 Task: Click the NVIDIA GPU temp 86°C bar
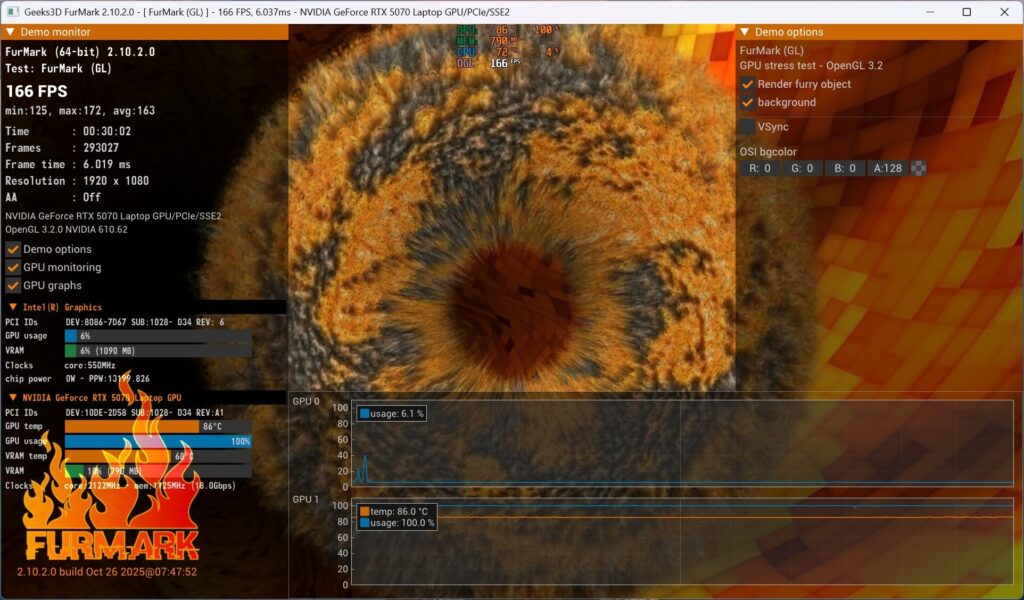click(158, 426)
